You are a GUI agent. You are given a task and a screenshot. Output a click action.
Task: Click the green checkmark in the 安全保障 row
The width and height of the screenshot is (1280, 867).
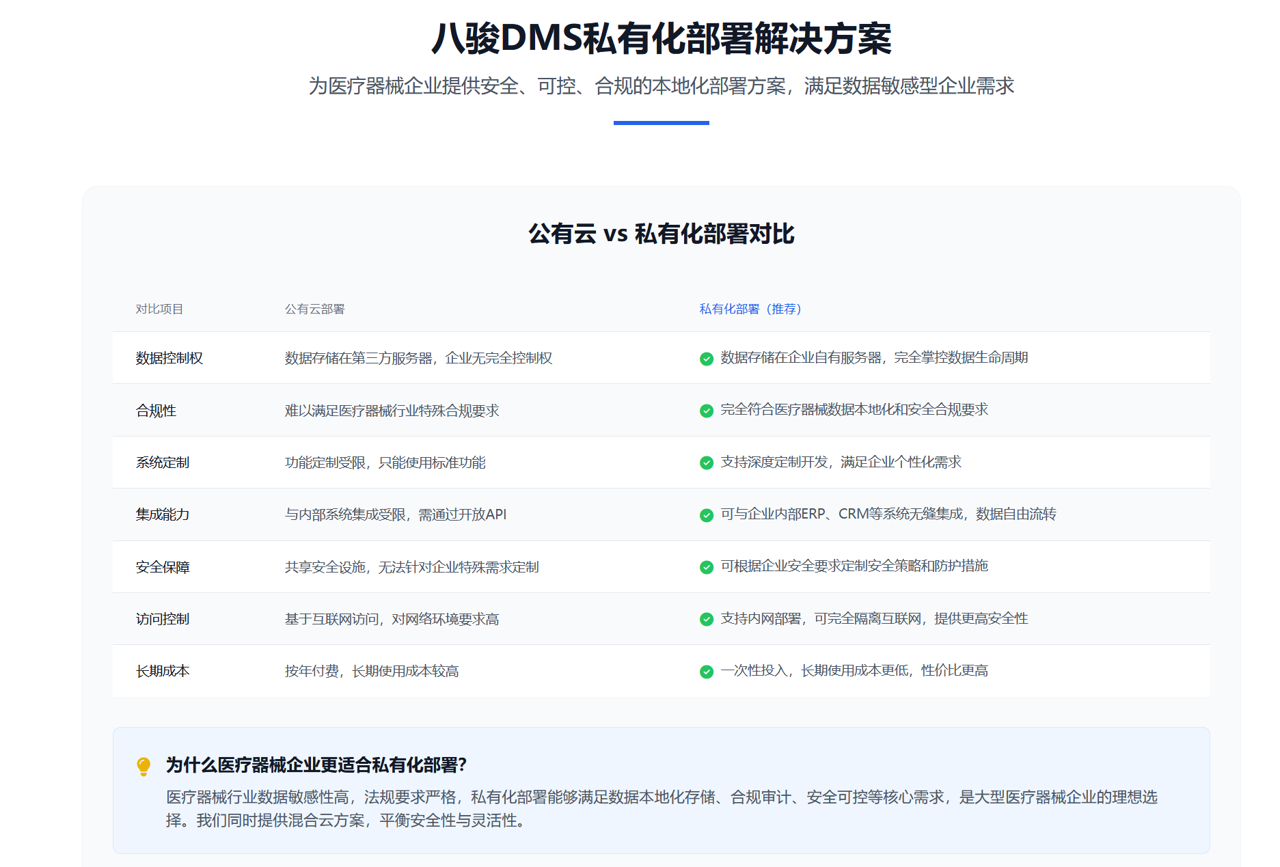(x=706, y=567)
